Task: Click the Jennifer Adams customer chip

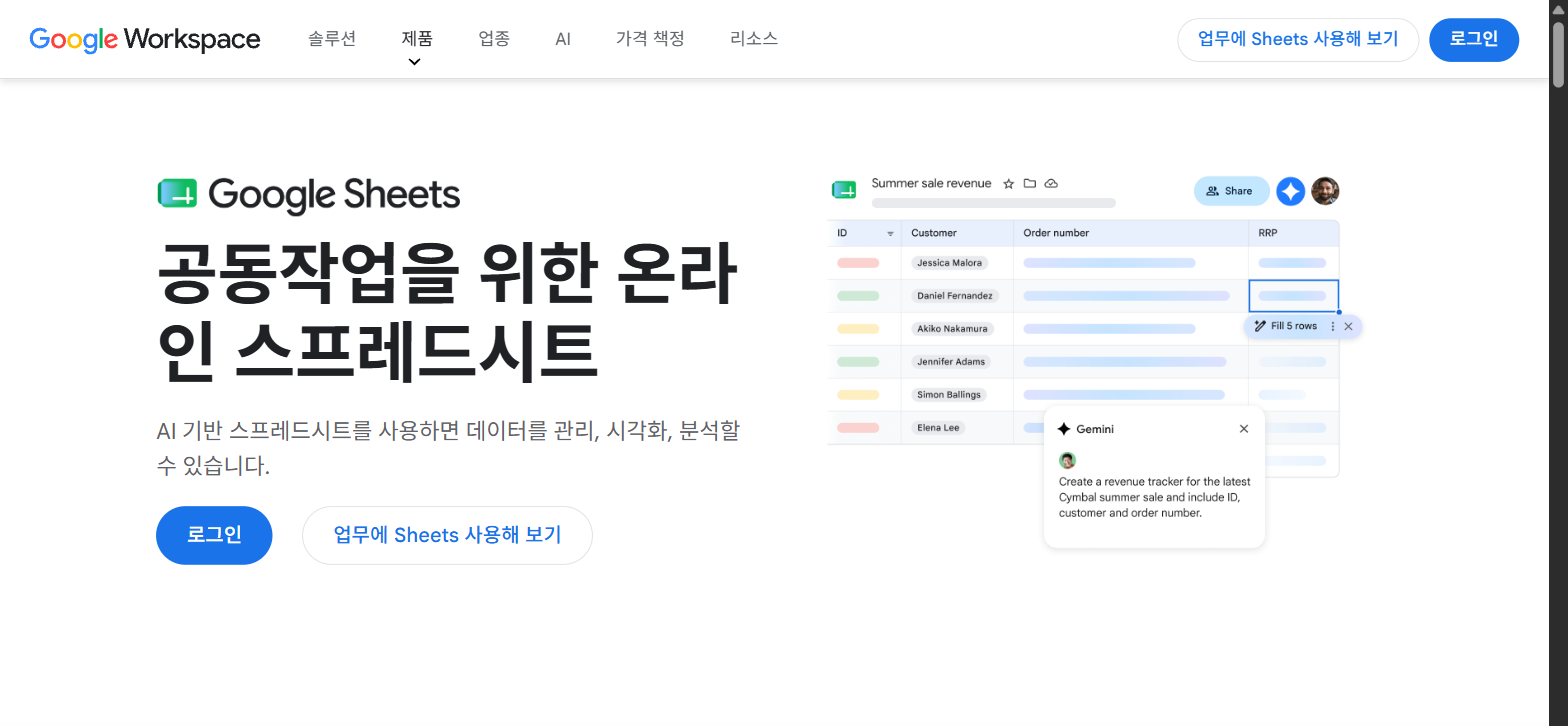Action: point(951,362)
